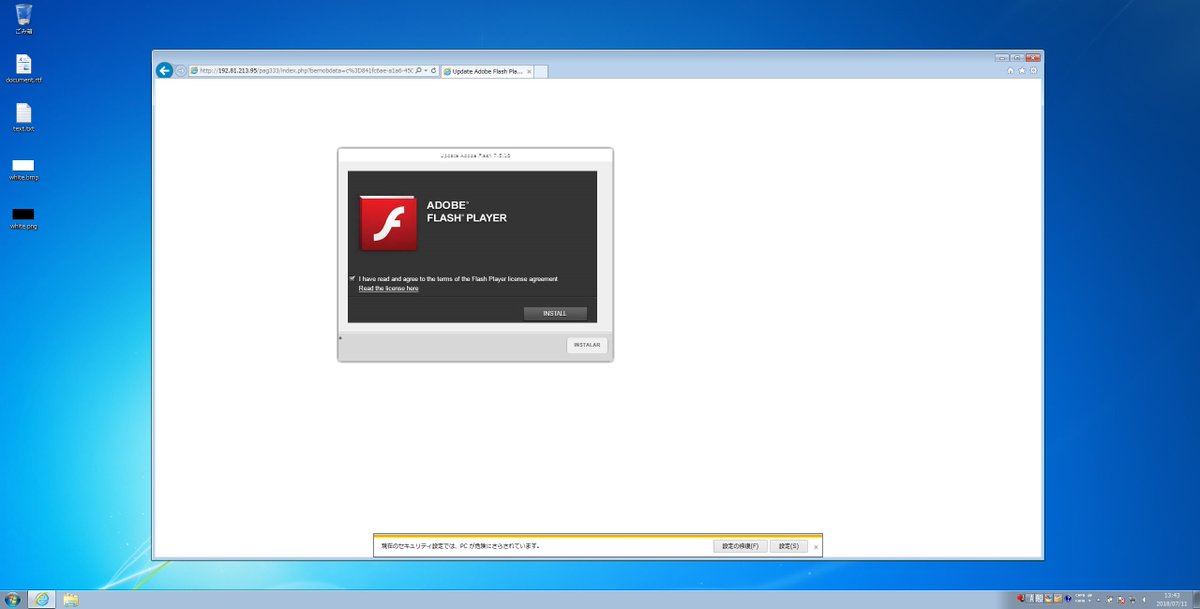The height and width of the screenshot is (609, 1200).
Task: Click the browser Back arrow button
Action: [x=164, y=70]
